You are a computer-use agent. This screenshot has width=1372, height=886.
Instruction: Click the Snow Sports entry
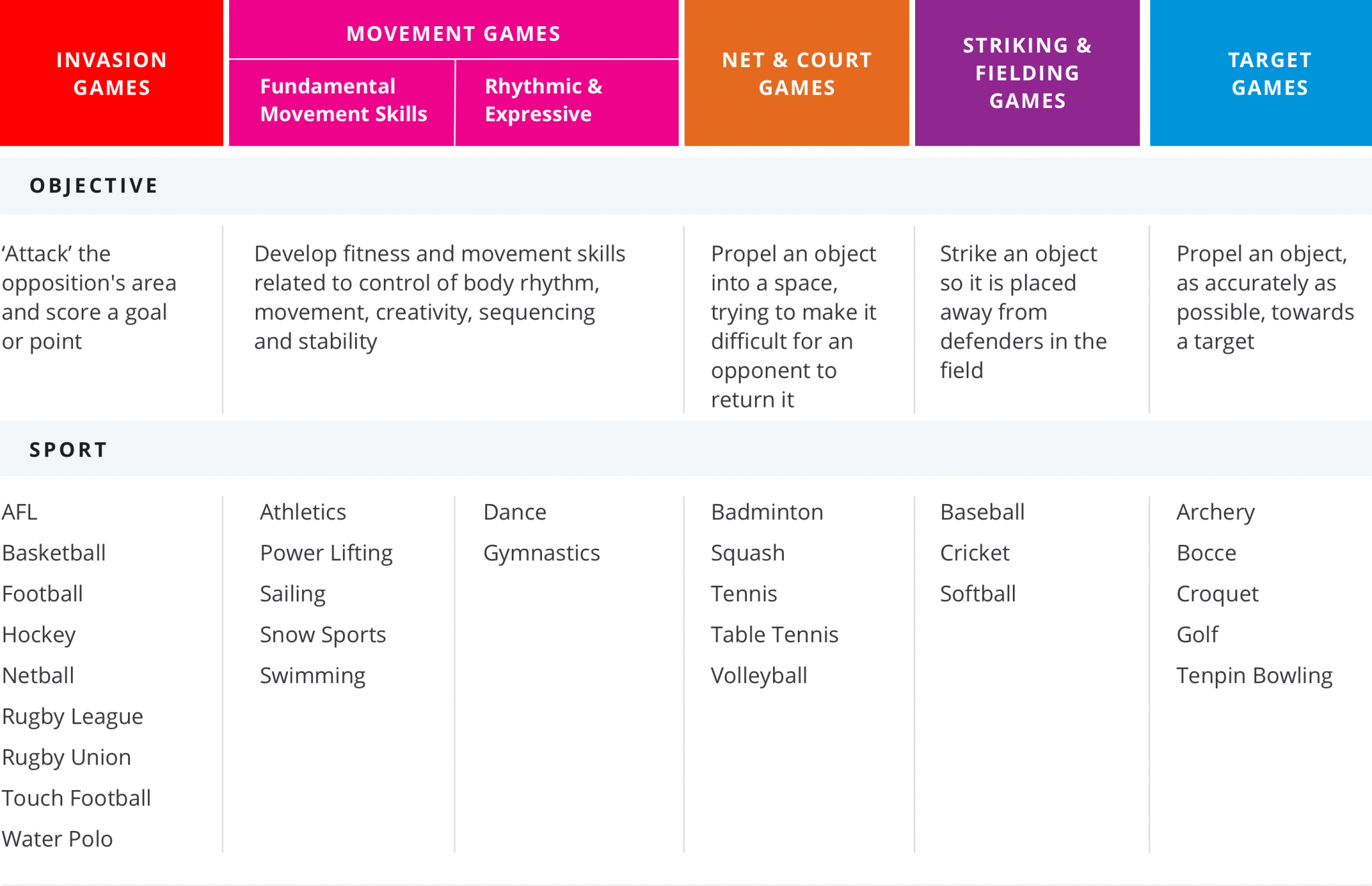pos(323,635)
